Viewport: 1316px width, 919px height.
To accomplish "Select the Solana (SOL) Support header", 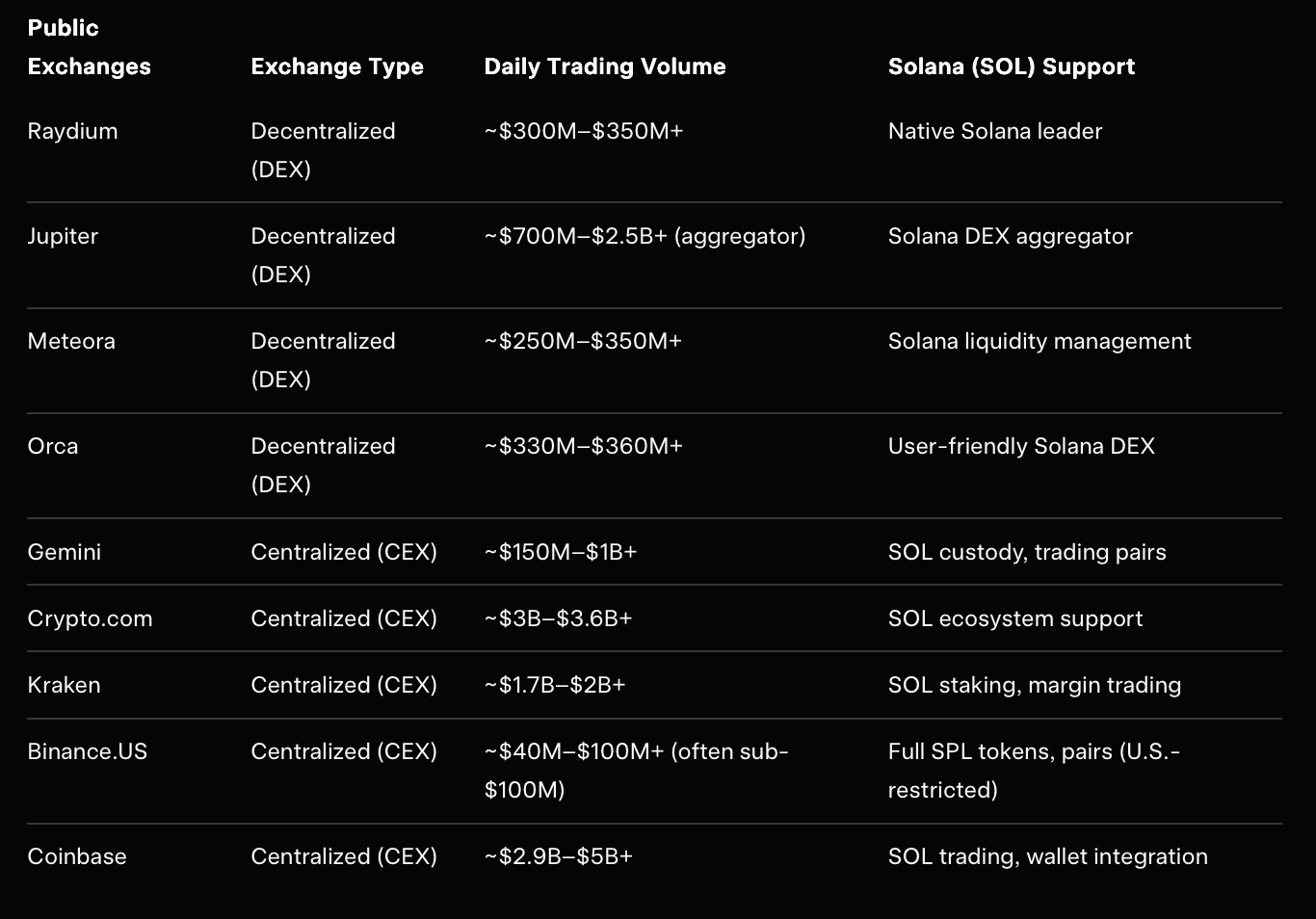I will tap(1012, 66).
